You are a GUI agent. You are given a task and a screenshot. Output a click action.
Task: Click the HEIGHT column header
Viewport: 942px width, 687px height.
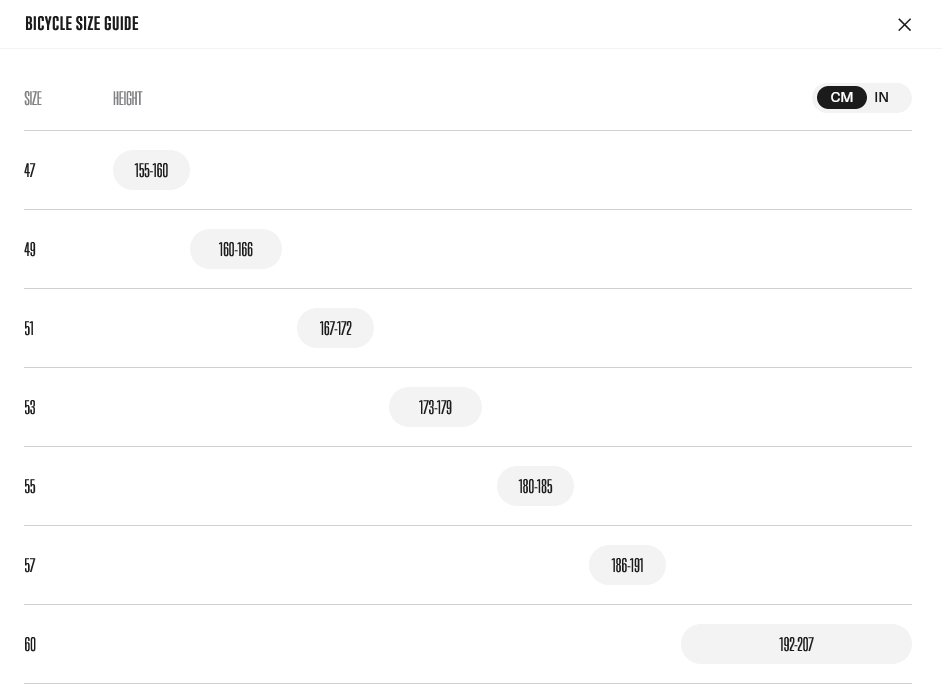127,98
